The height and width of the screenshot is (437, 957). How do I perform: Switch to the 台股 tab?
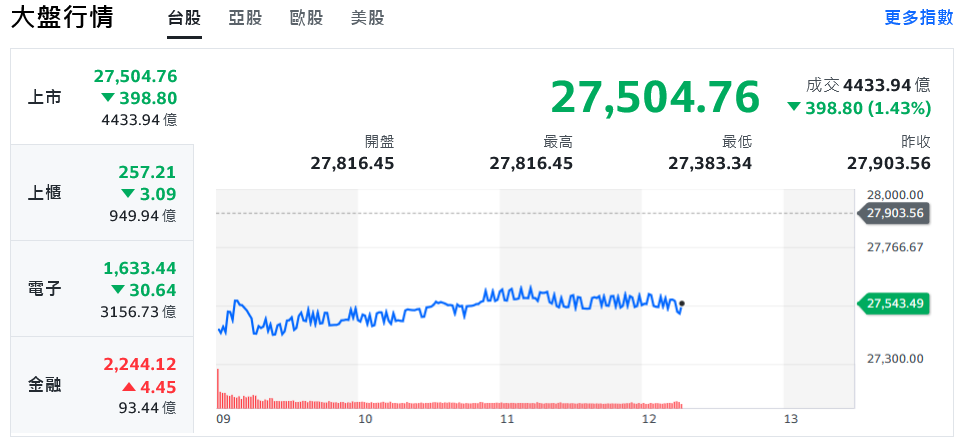click(x=184, y=18)
